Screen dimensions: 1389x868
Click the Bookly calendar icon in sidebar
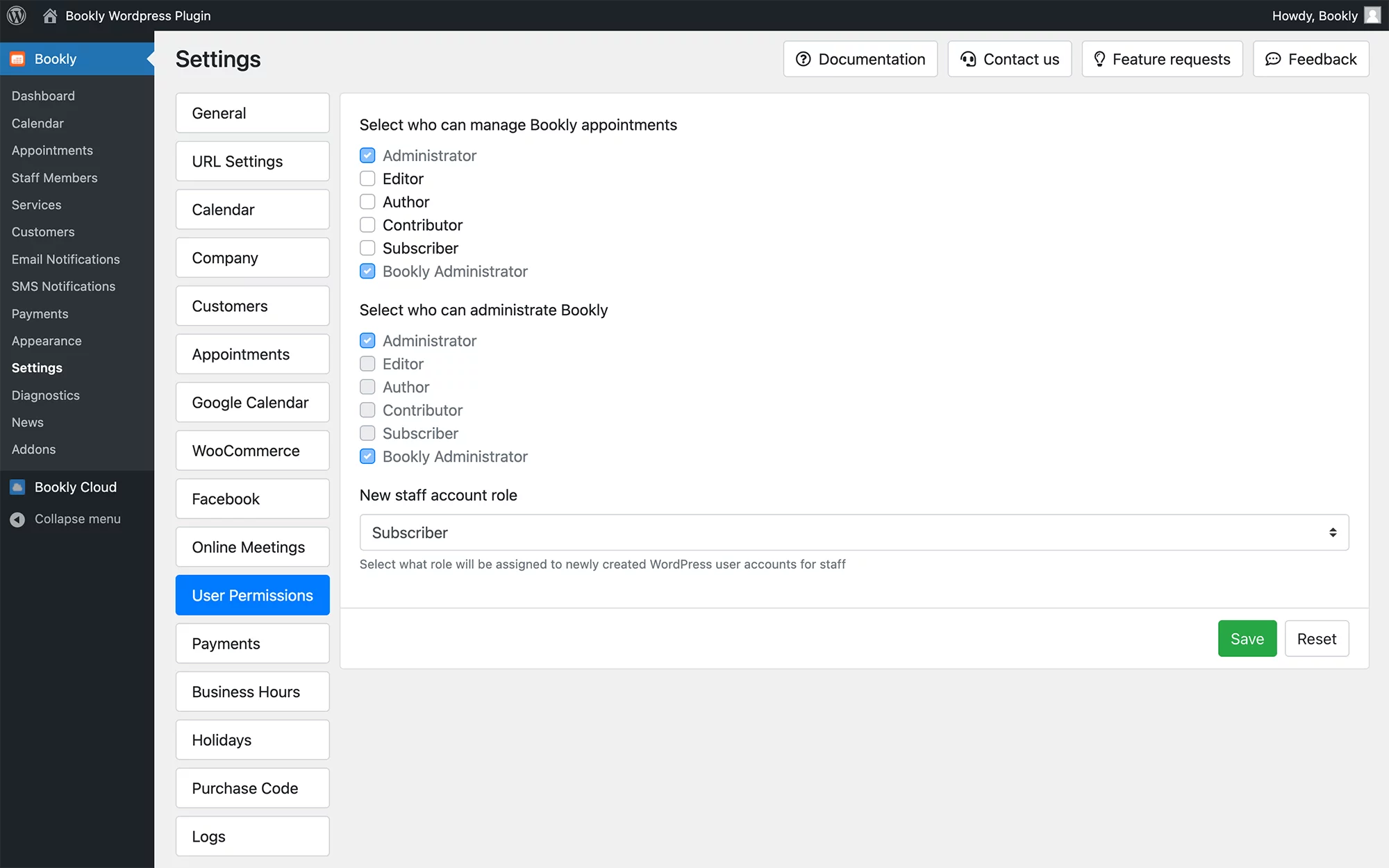pos(17,59)
